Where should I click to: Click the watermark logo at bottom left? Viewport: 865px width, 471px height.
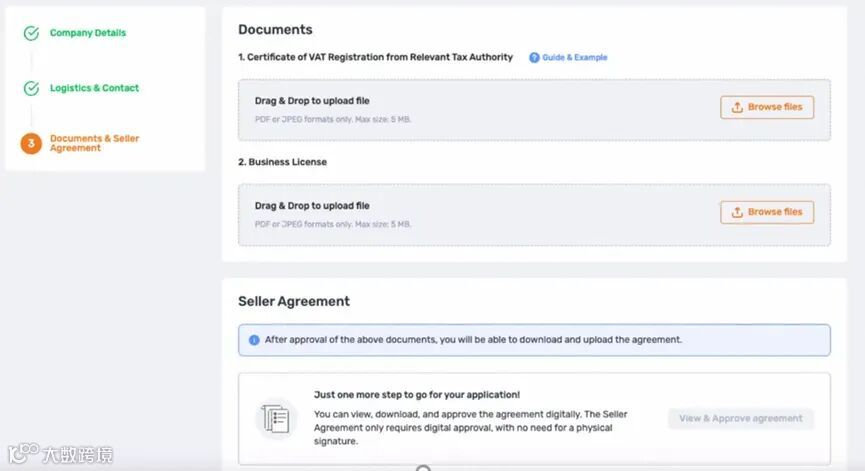(x=61, y=453)
